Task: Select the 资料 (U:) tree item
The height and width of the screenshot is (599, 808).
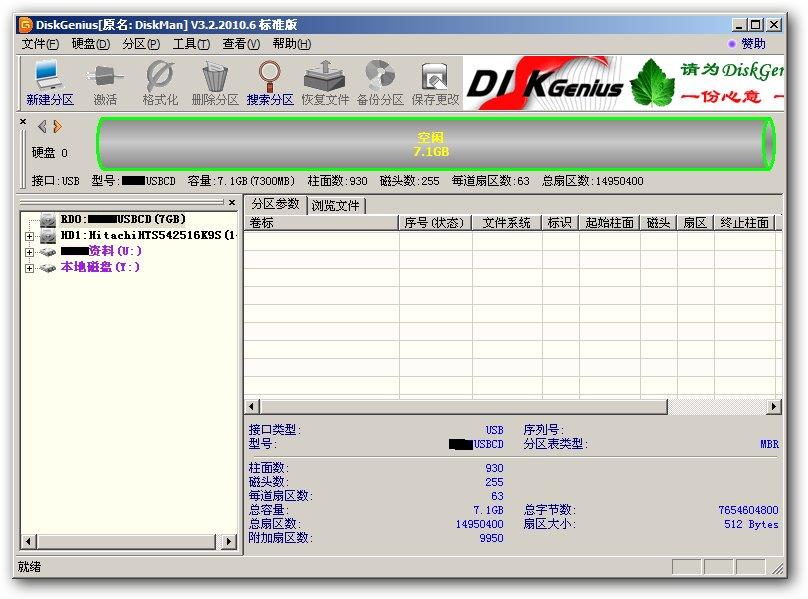Action: pyautogui.click(x=101, y=252)
